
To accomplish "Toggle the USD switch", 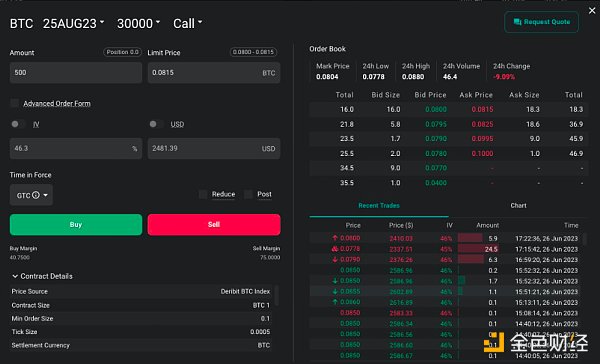I will point(156,124).
